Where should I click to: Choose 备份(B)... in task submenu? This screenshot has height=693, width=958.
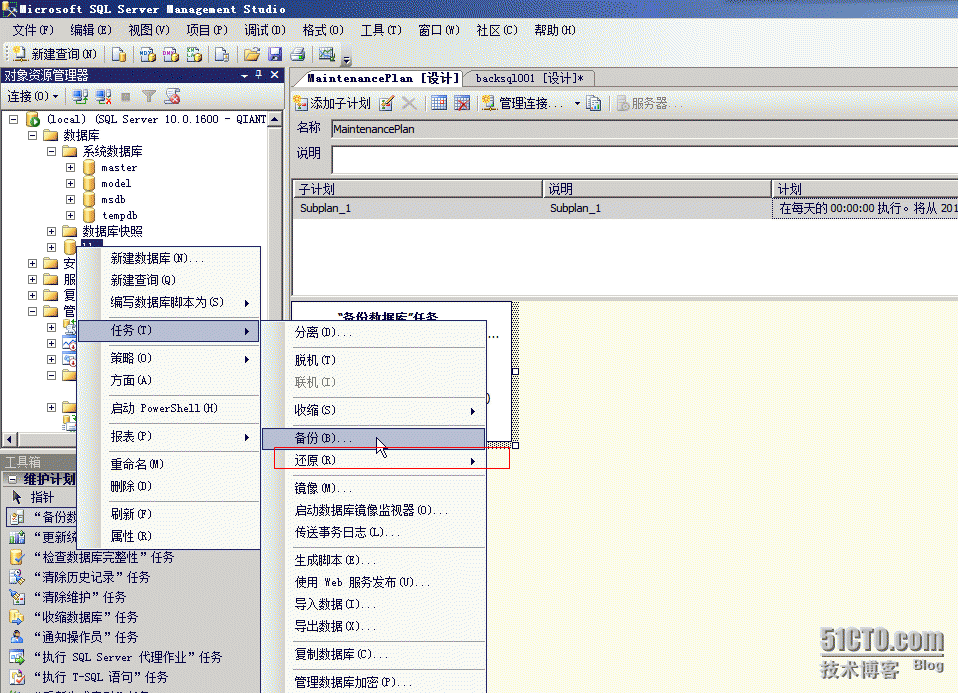(375, 438)
